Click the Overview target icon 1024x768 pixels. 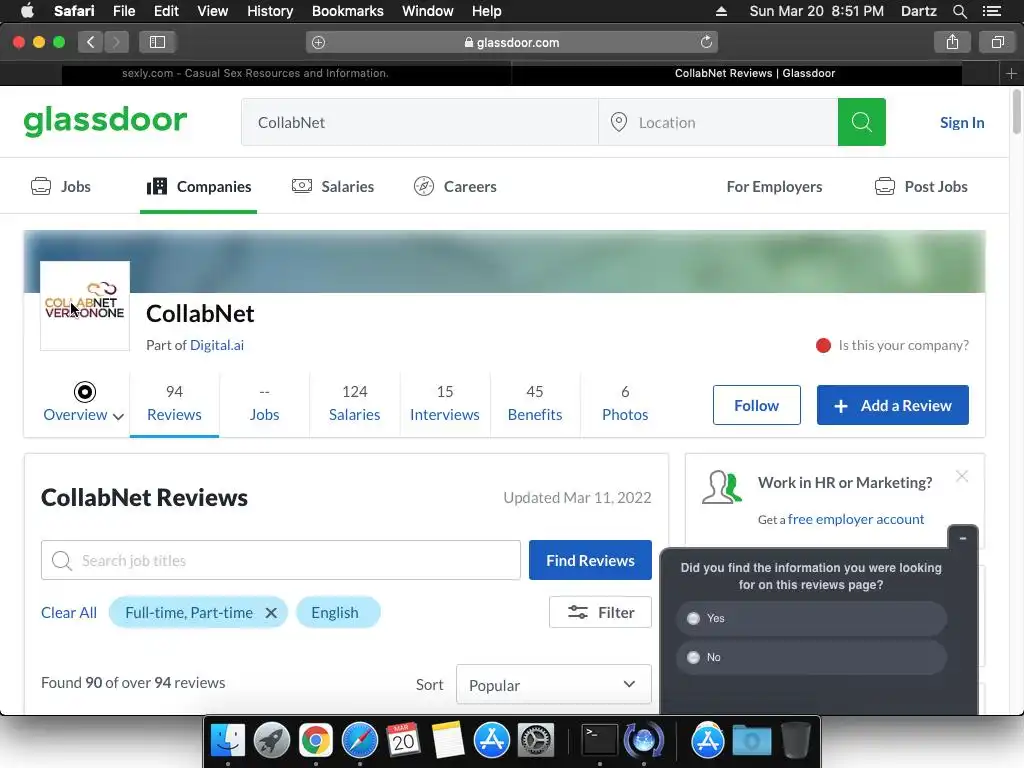(84, 392)
